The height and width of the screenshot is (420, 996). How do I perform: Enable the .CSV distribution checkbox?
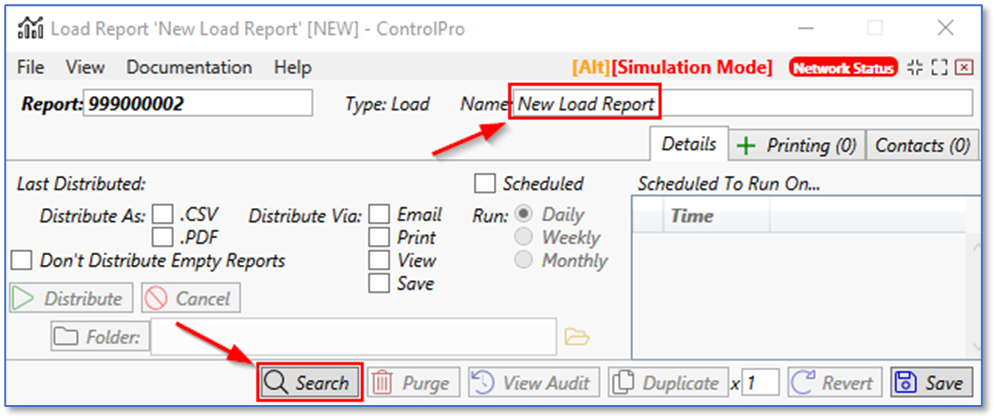(x=163, y=215)
